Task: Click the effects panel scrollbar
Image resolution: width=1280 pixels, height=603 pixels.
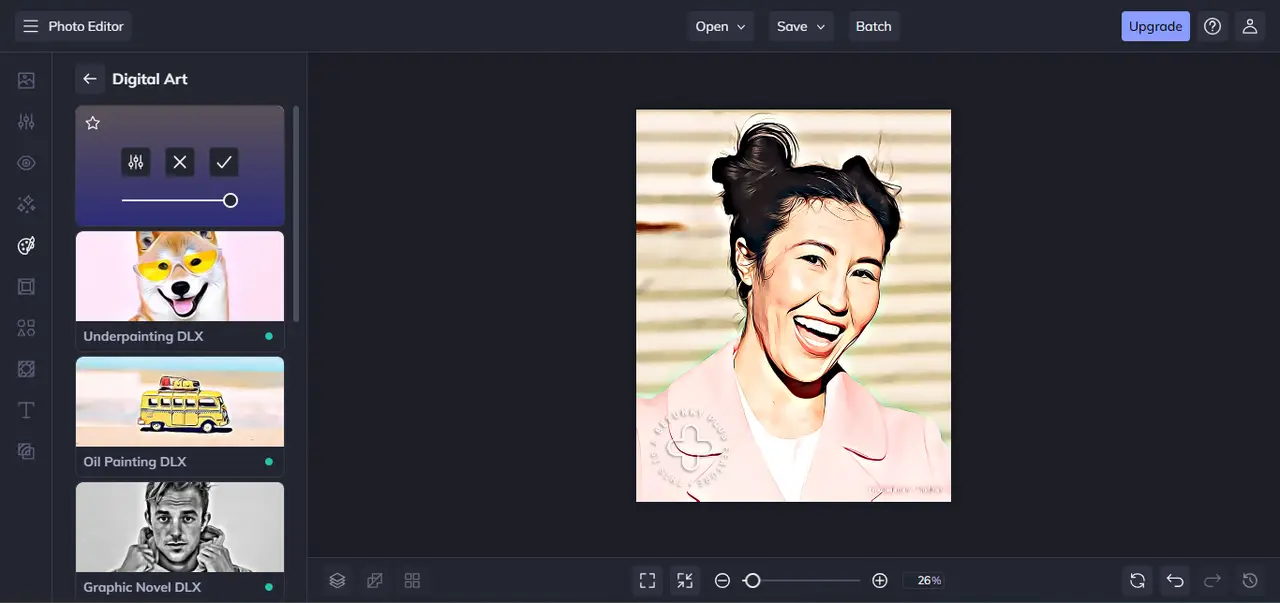Action: pyautogui.click(x=296, y=212)
